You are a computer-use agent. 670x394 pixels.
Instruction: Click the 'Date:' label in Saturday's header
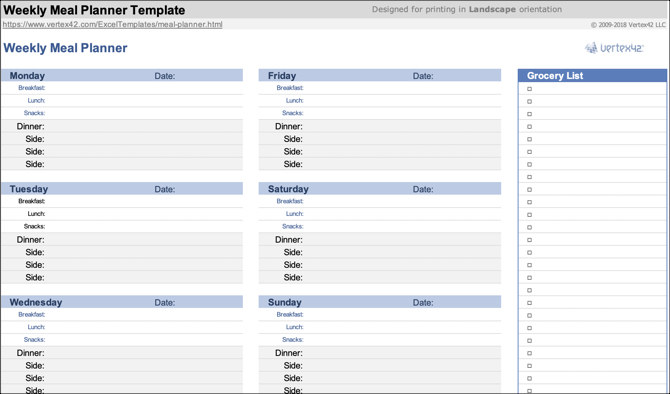(423, 189)
